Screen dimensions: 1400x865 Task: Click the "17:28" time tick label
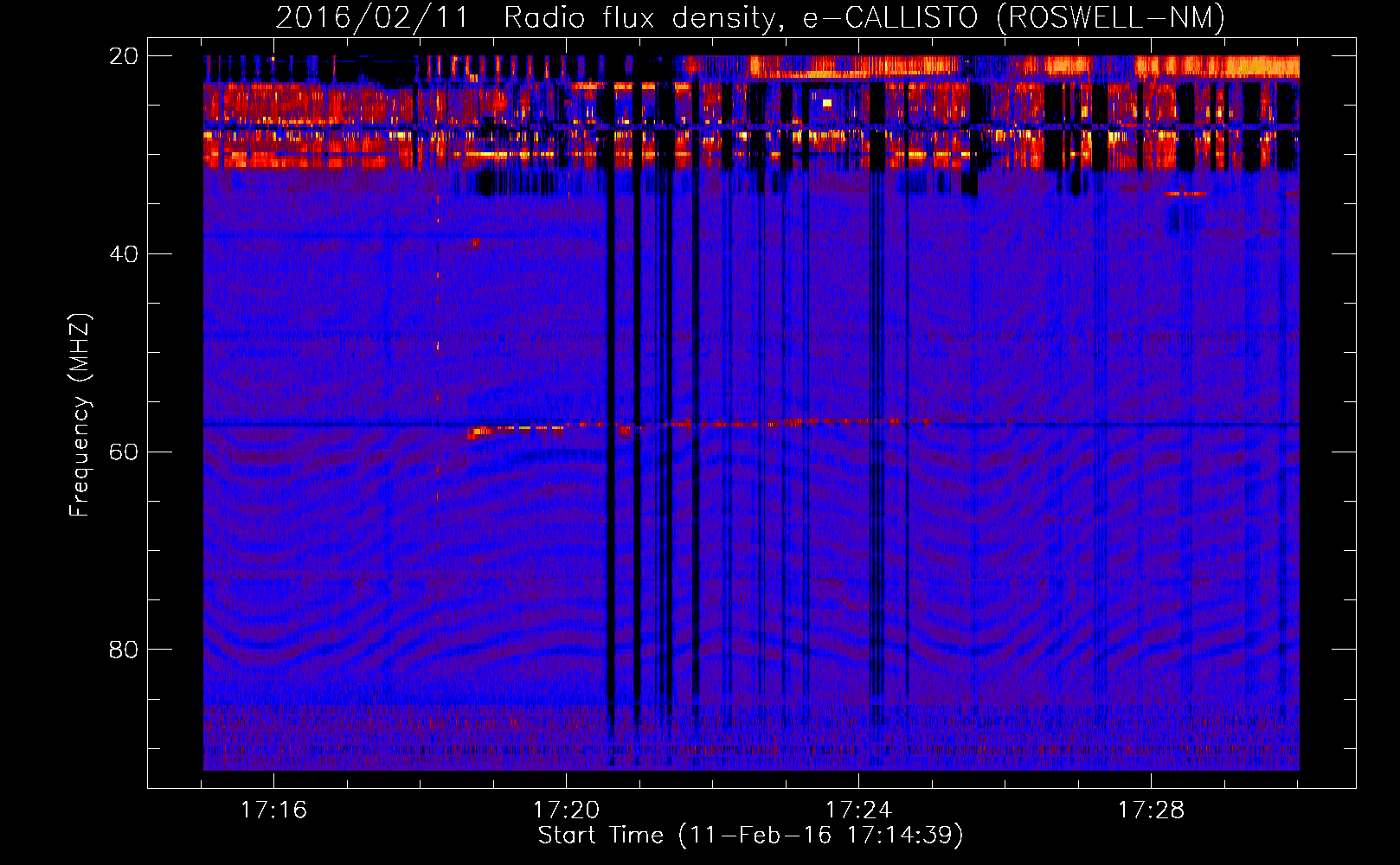(x=1151, y=811)
